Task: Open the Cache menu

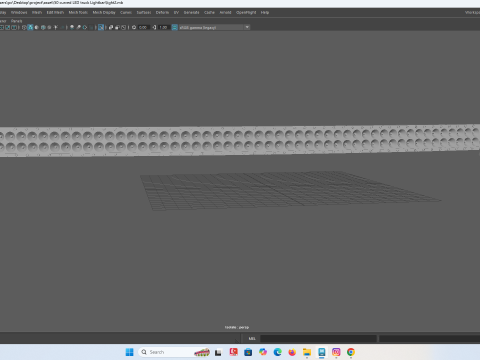Action: point(209,12)
